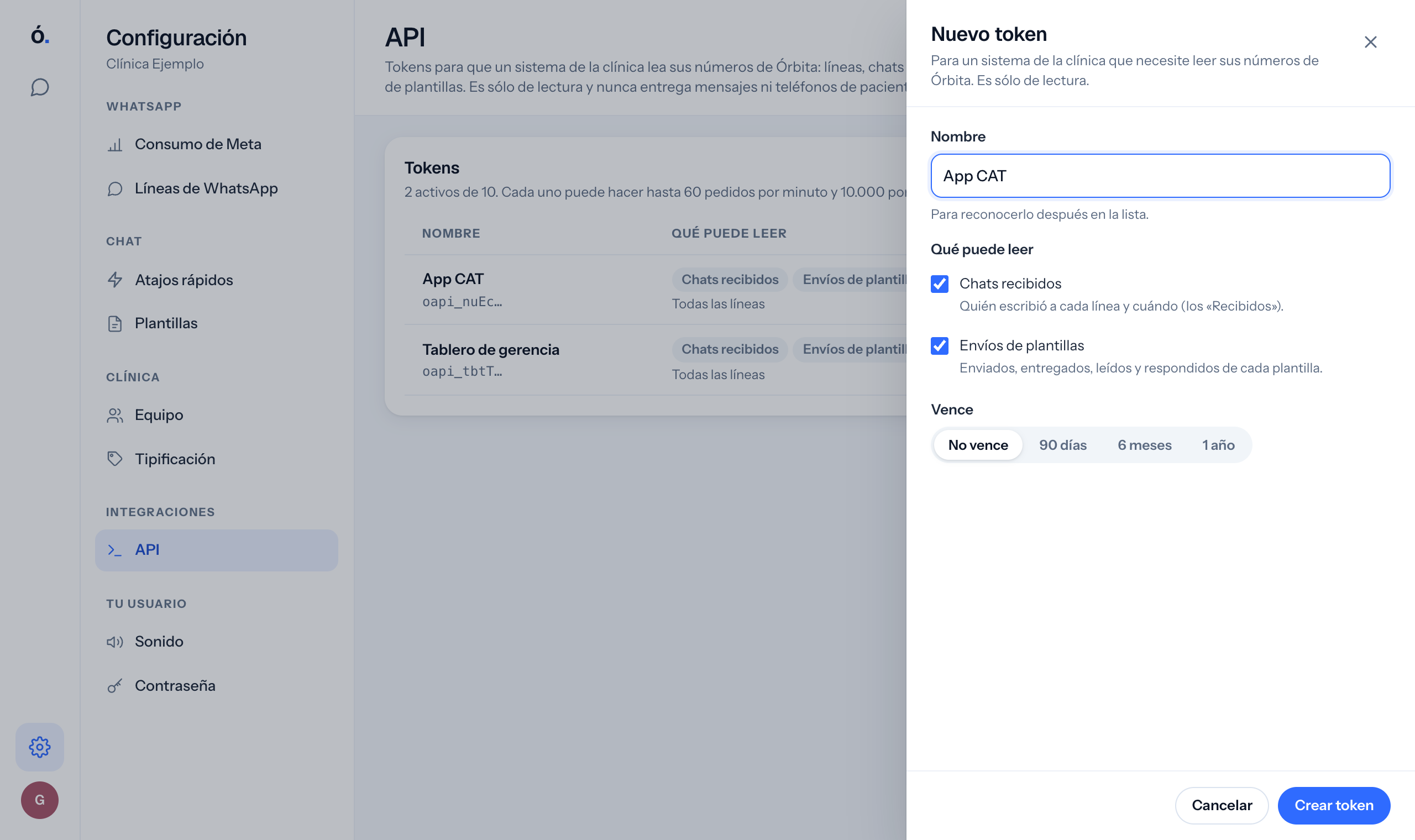Click the Órbita logo icon
1415x840 pixels.
point(40,35)
